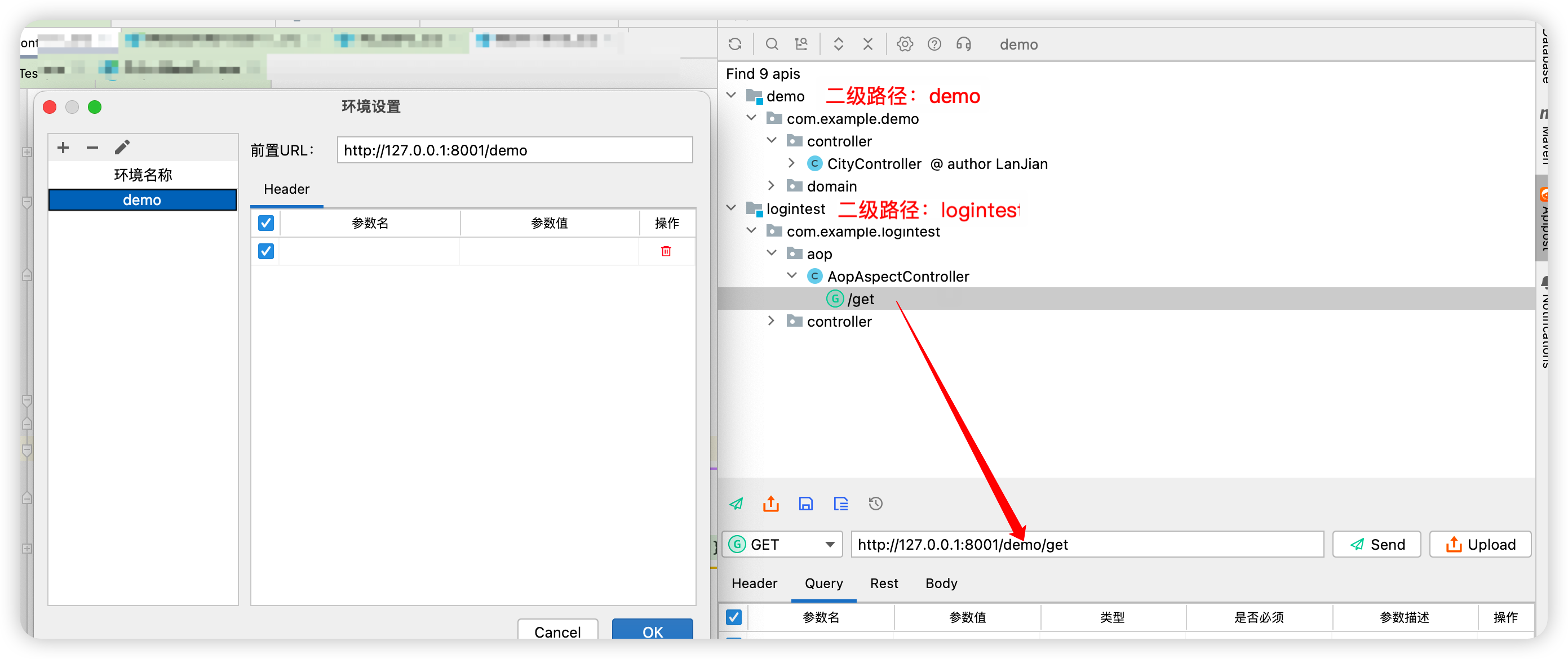Click the 参数名 header in the environment dialog
Screen dimensions: 1568x659
pos(370,222)
